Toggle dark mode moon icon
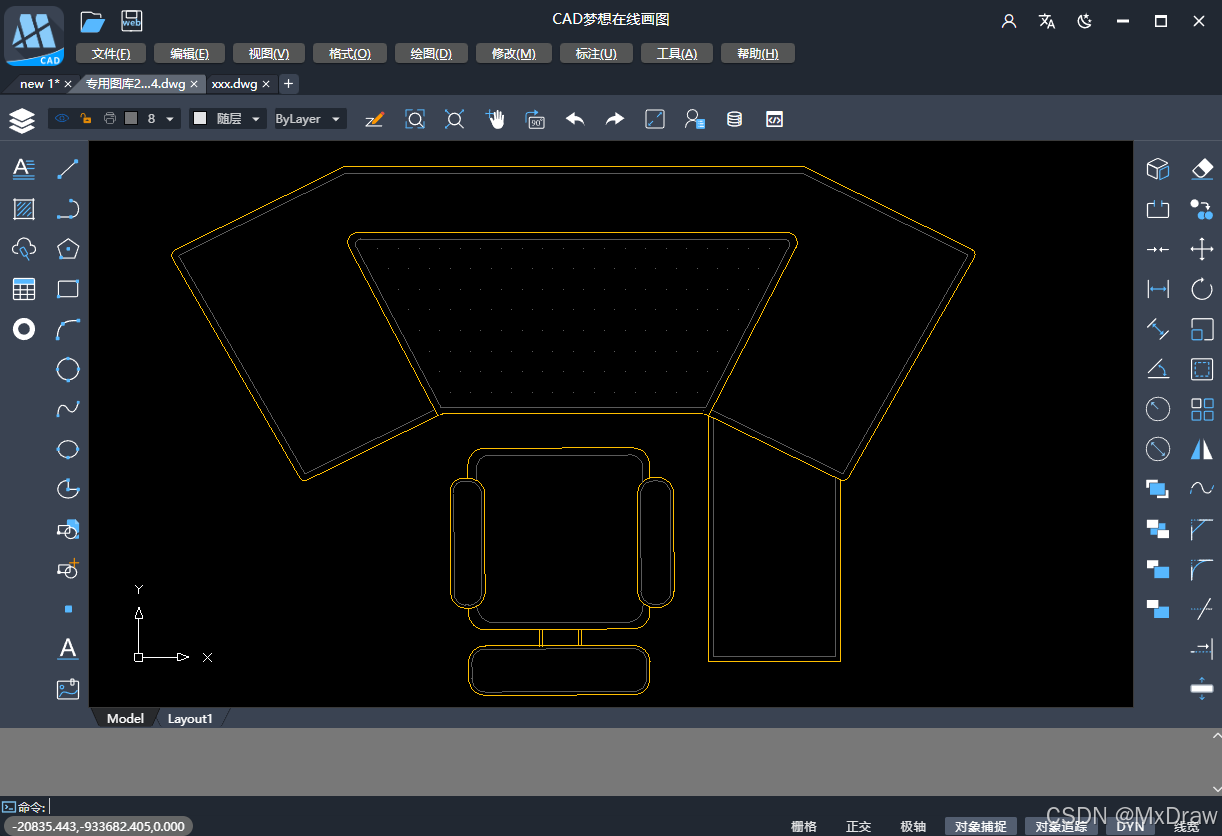 (1085, 21)
